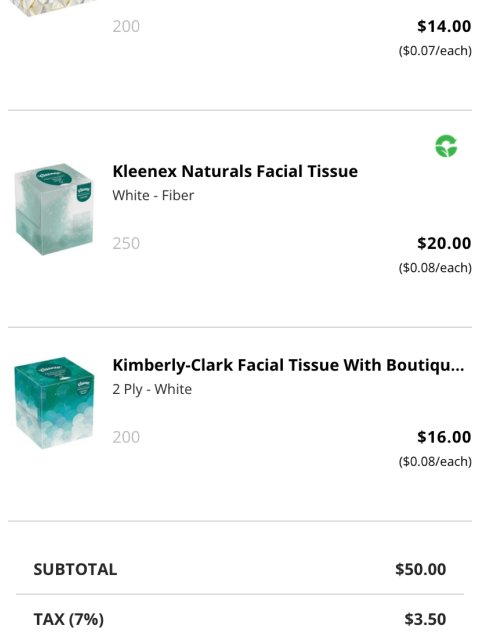Click the $14.00 price
Screen dimensions: 480x640
coord(444,27)
